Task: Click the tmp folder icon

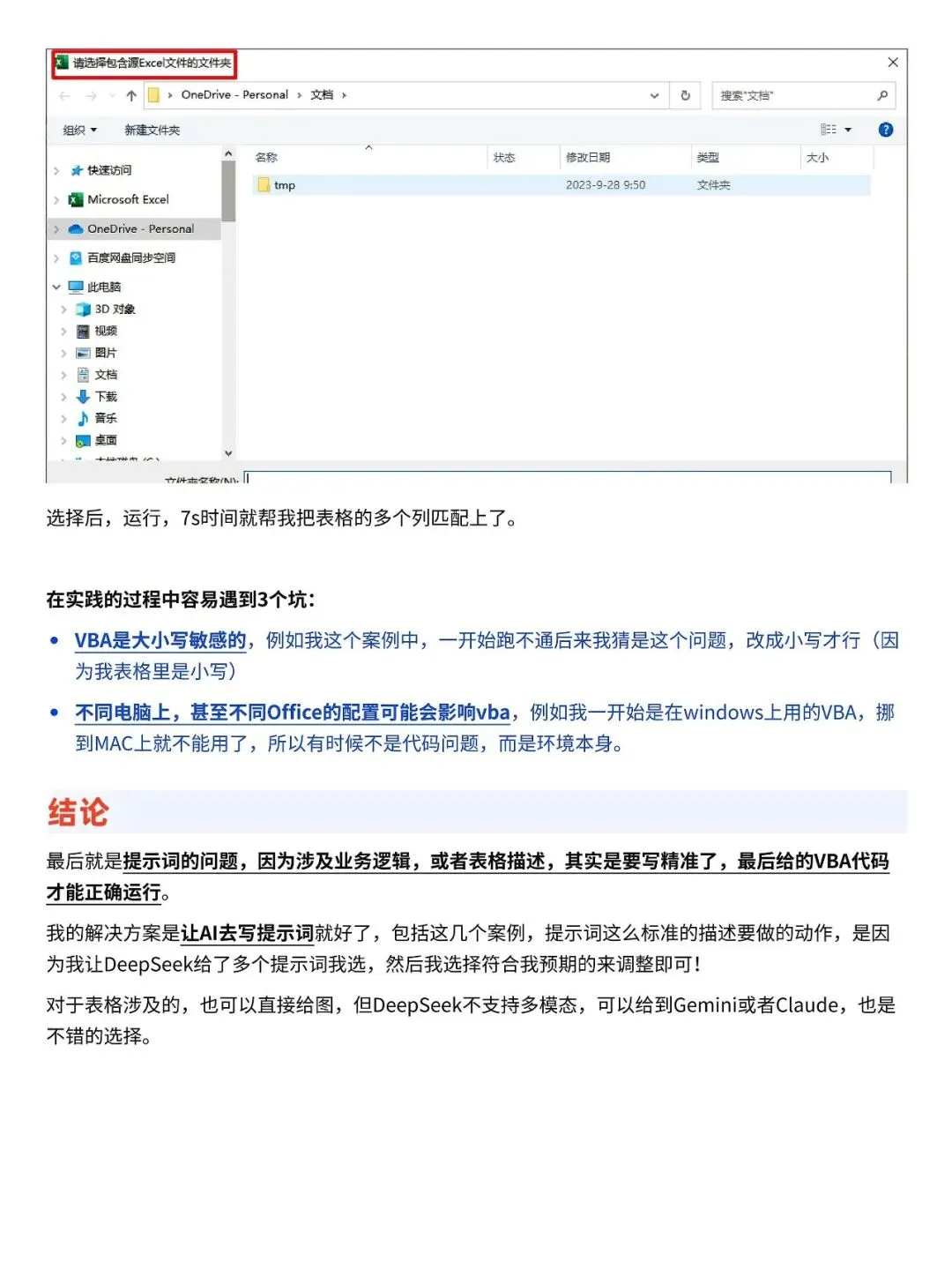Action: click(264, 184)
